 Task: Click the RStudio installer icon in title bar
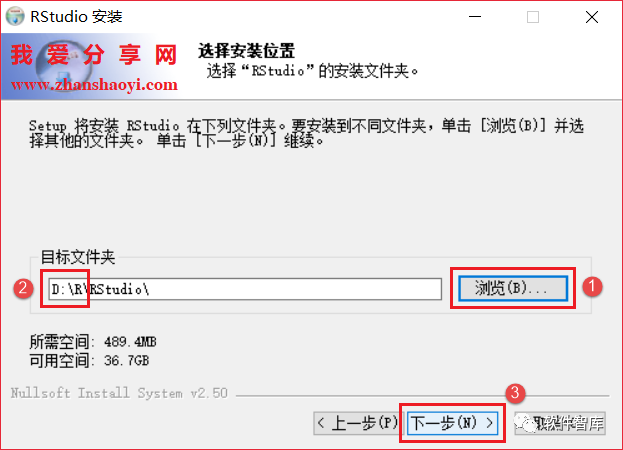click(15, 16)
